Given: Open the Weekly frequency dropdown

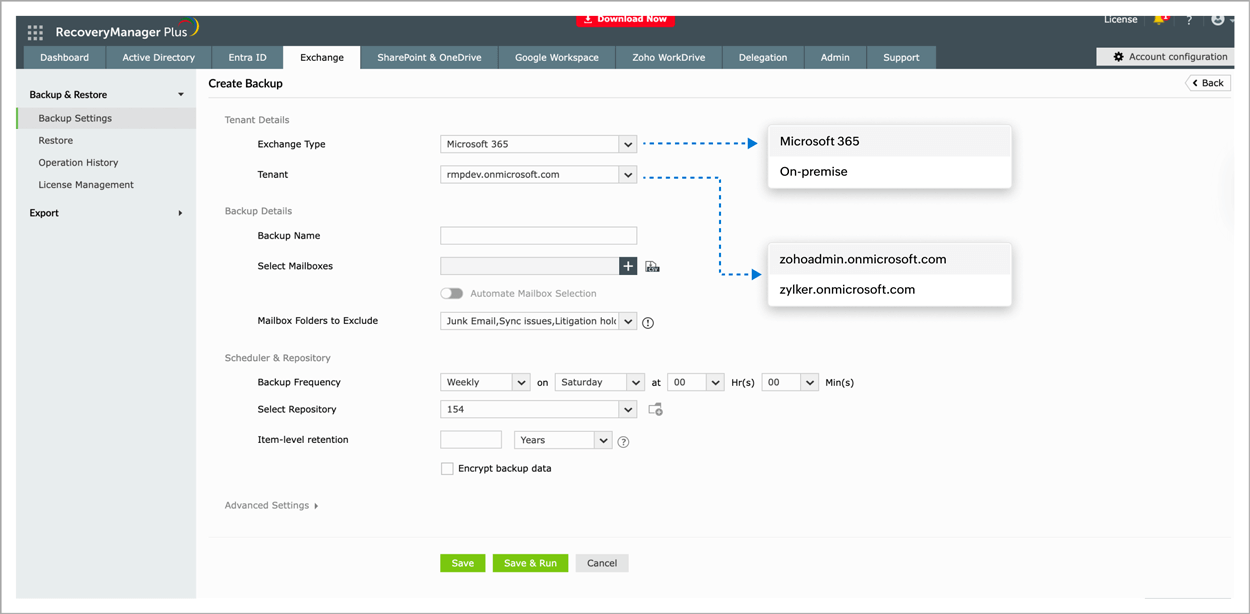Looking at the screenshot, I should [x=485, y=382].
